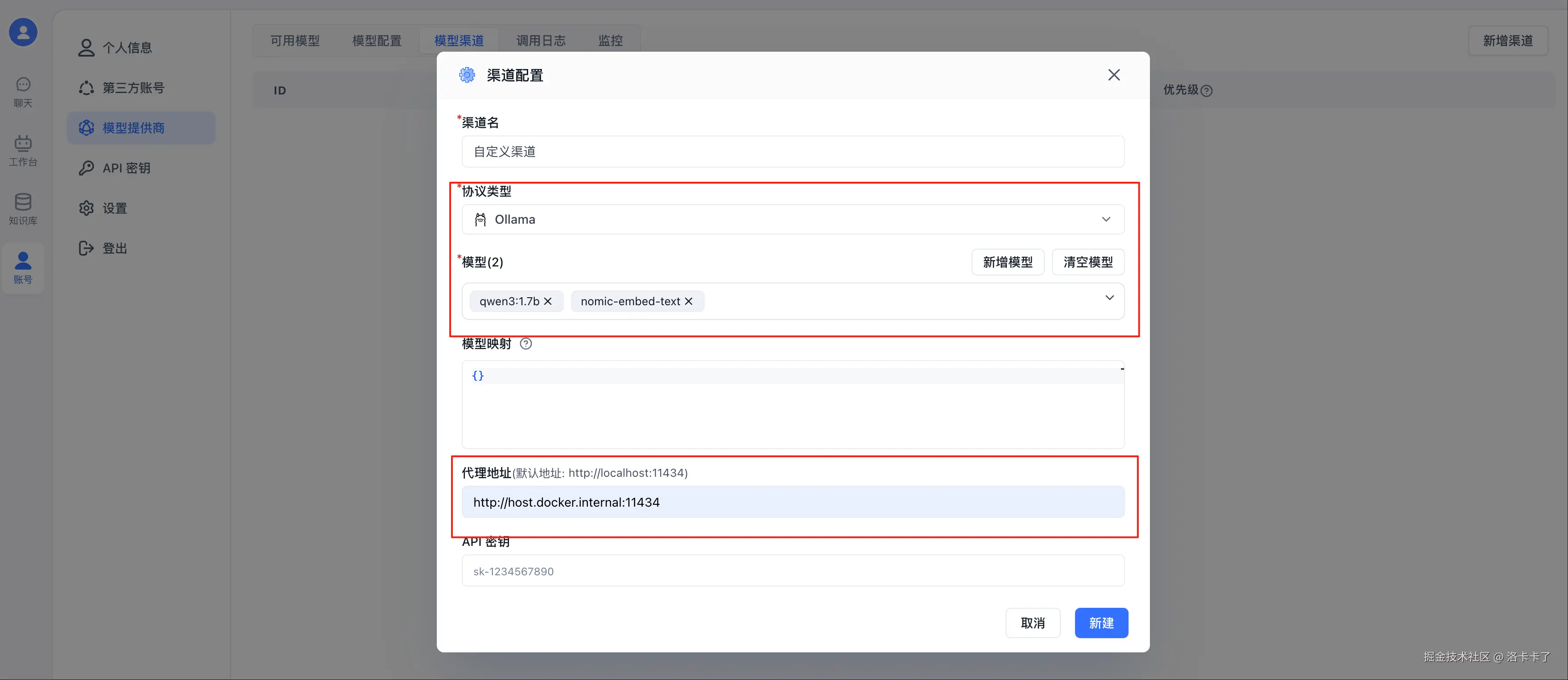1568x680 pixels.
Task: Click the user avatar at top left
Action: (23, 32)
